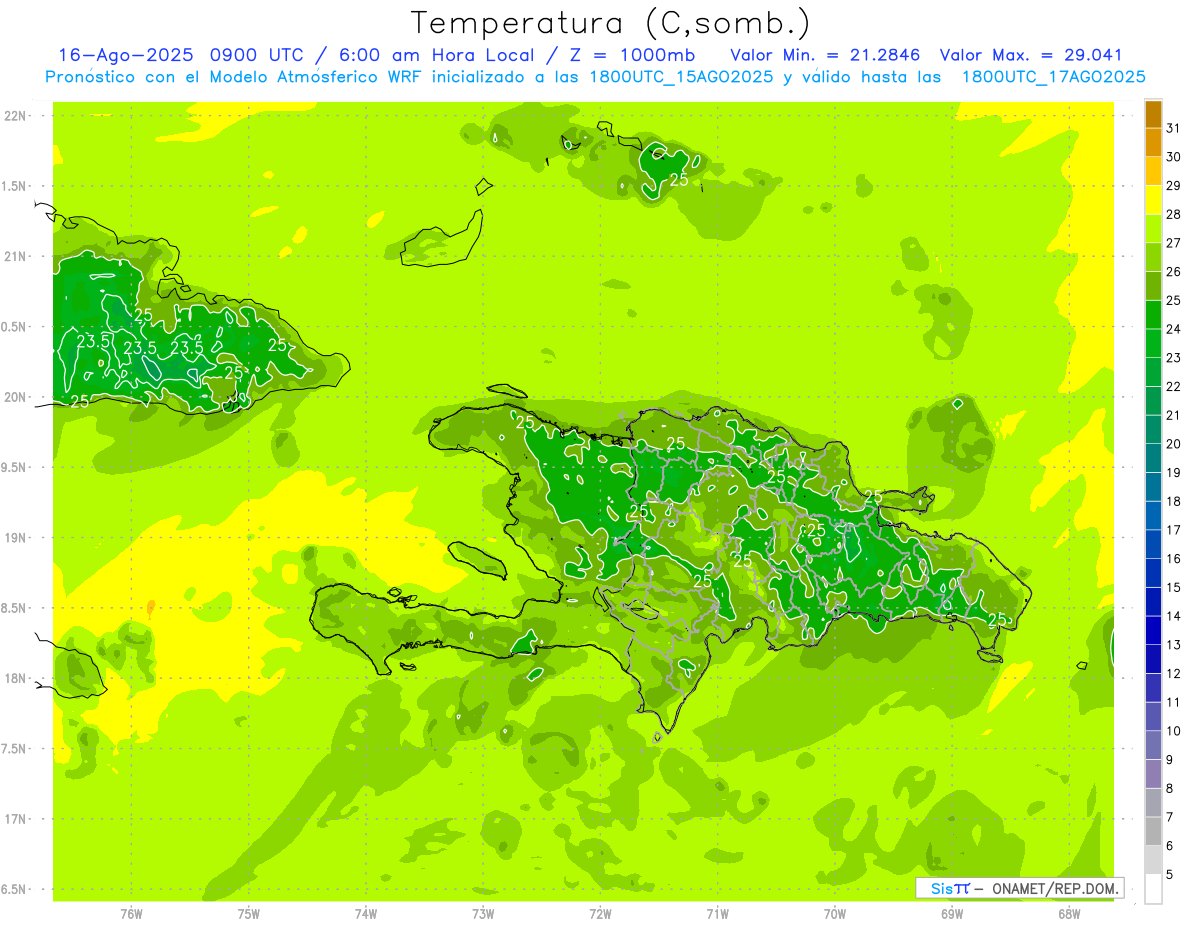1200x927 pixels.
Task: Click the legend value '20'
Action: pos(1173,444)
